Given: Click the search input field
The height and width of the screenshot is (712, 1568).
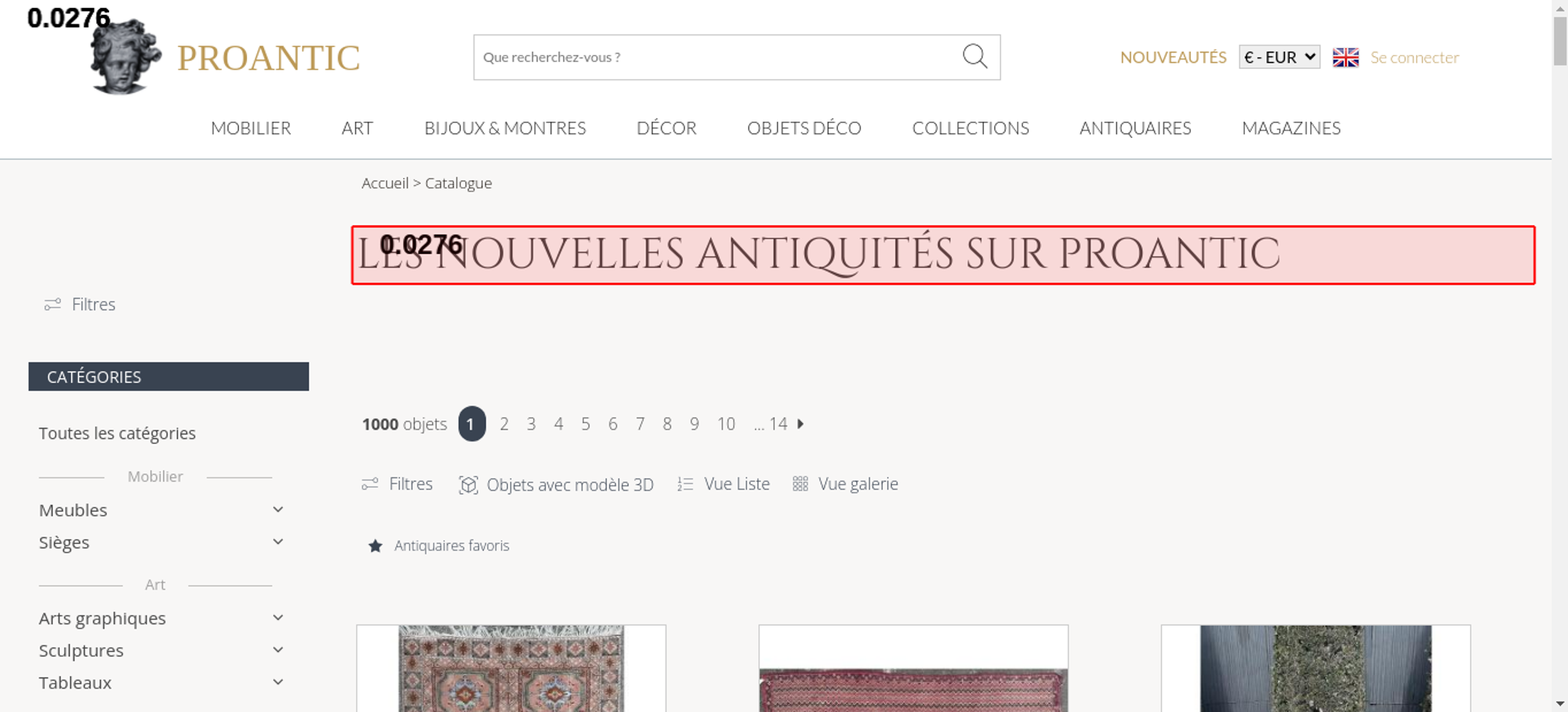Looking at the screenshot, I should point(717,57).
